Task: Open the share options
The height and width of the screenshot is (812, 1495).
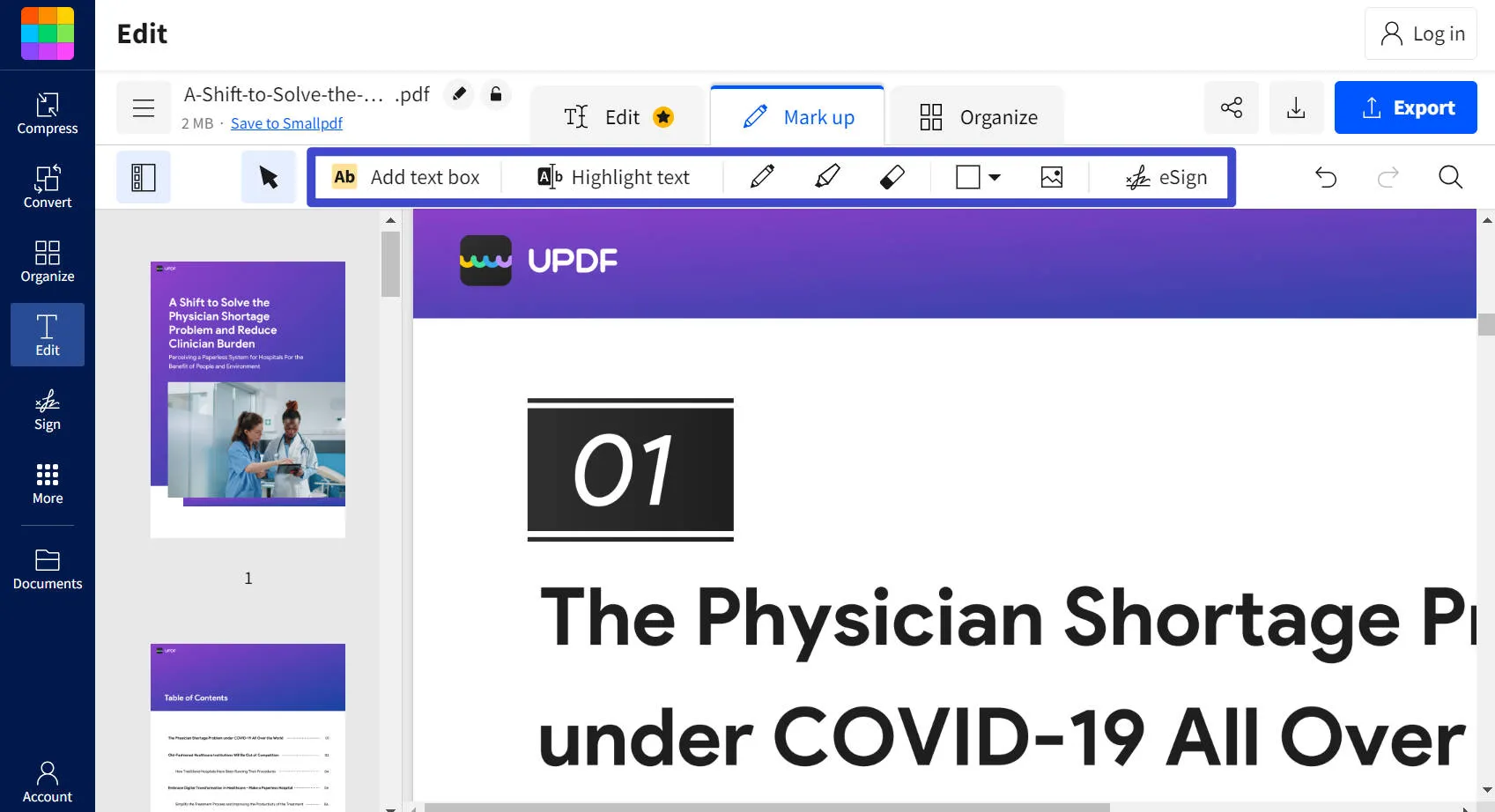Action: pos(1231,107)
